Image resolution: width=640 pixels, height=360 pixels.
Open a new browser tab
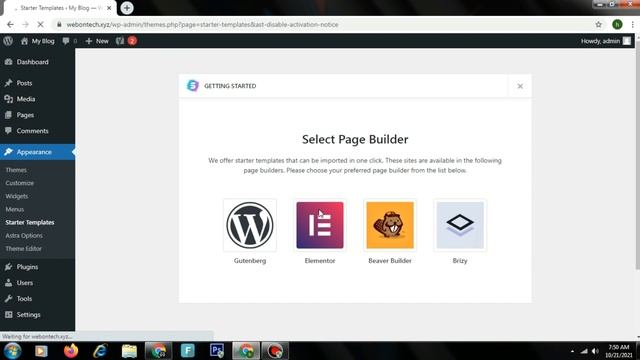127,8
